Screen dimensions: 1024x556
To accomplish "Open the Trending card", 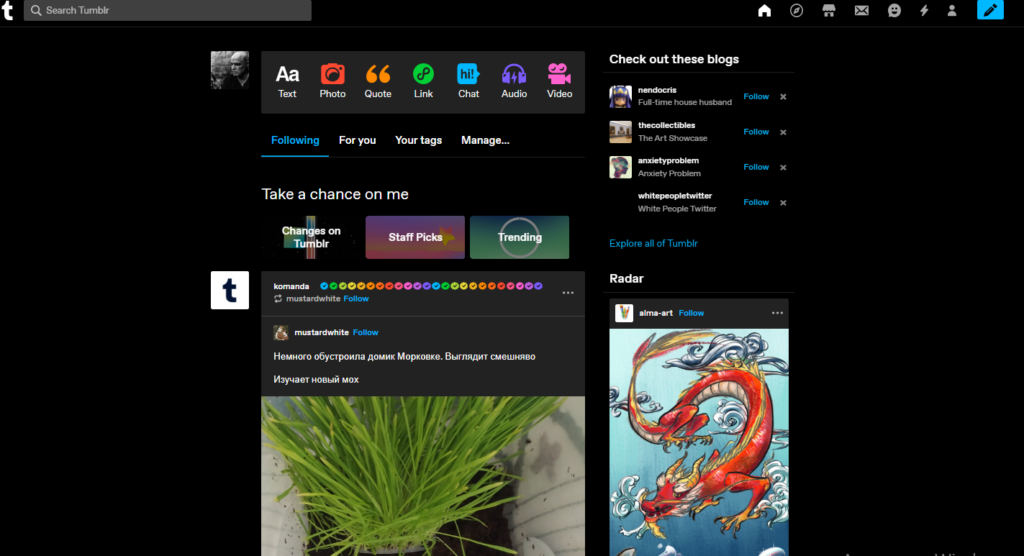I will (520, 237).
